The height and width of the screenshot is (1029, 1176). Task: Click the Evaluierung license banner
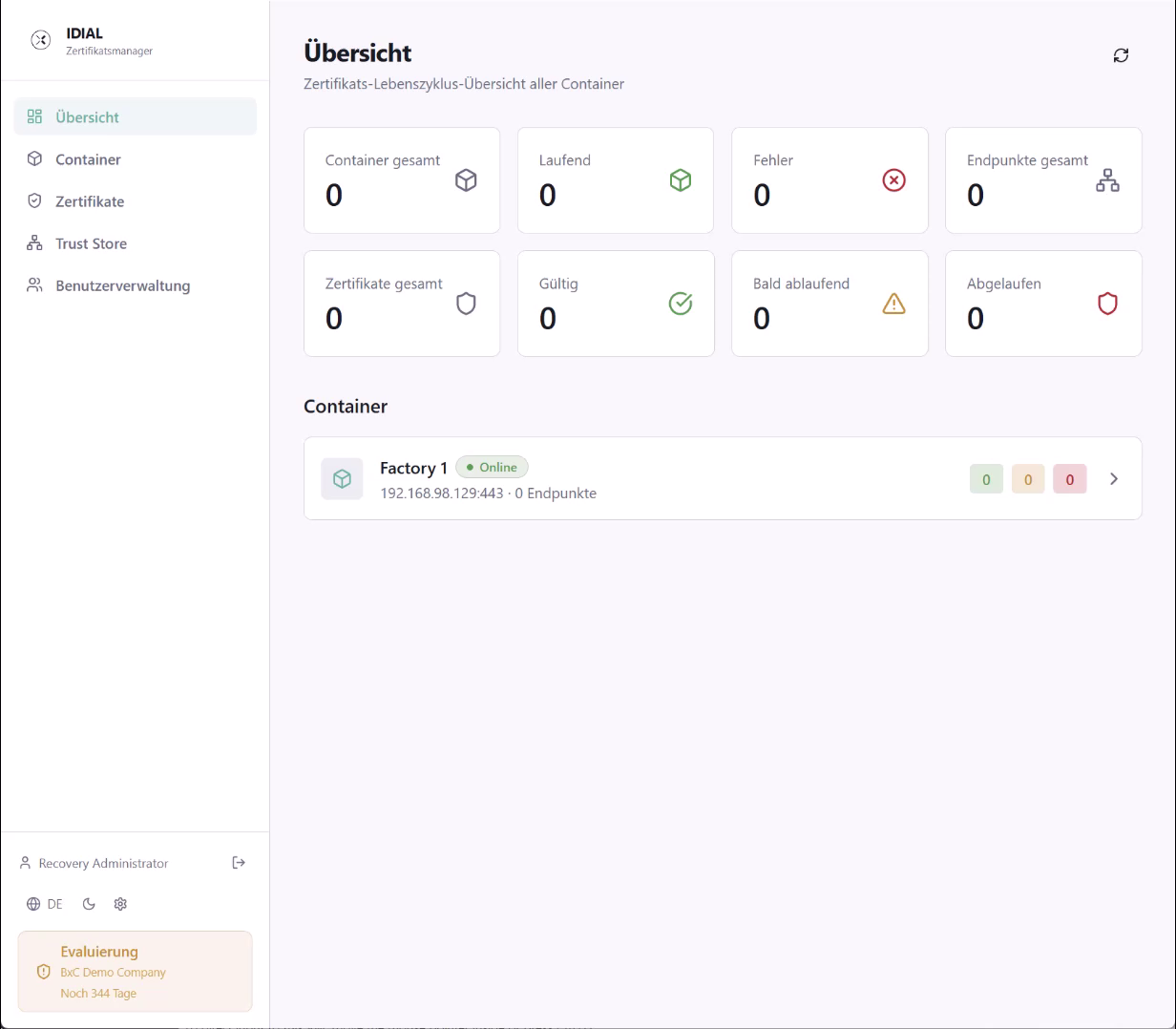pos(136,972)
